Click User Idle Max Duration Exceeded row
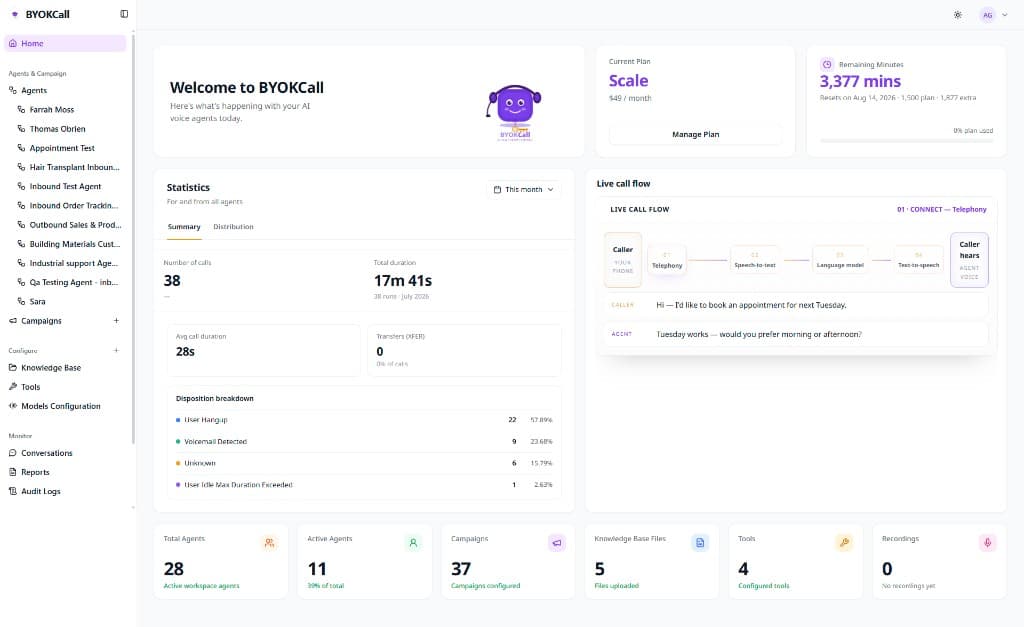This screenshot has height=627, width=1024. 364,485
